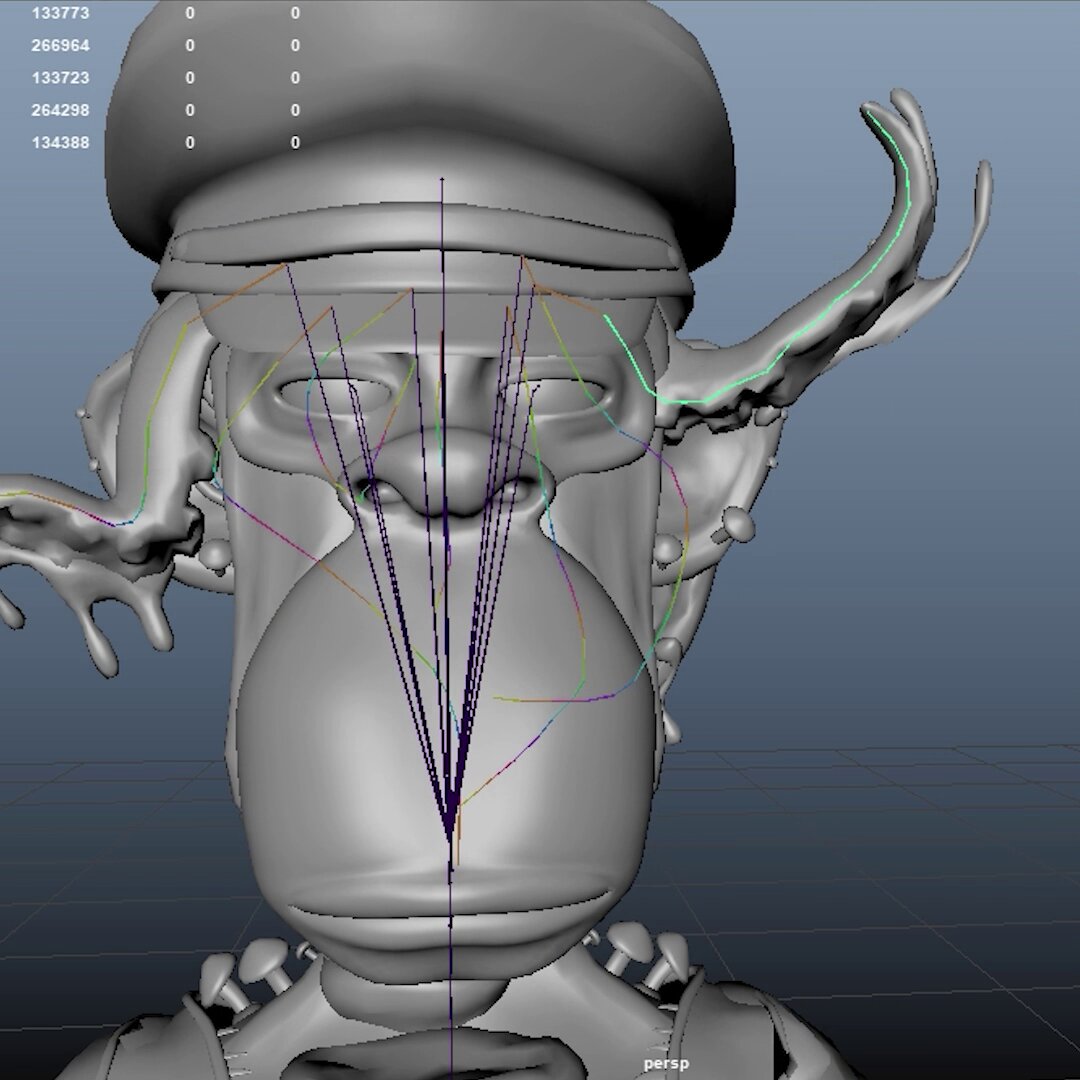The height and width of the screenshot is (1080, 1080).
Task: Select the character's nose in viewport
Action: coord(448,475)
